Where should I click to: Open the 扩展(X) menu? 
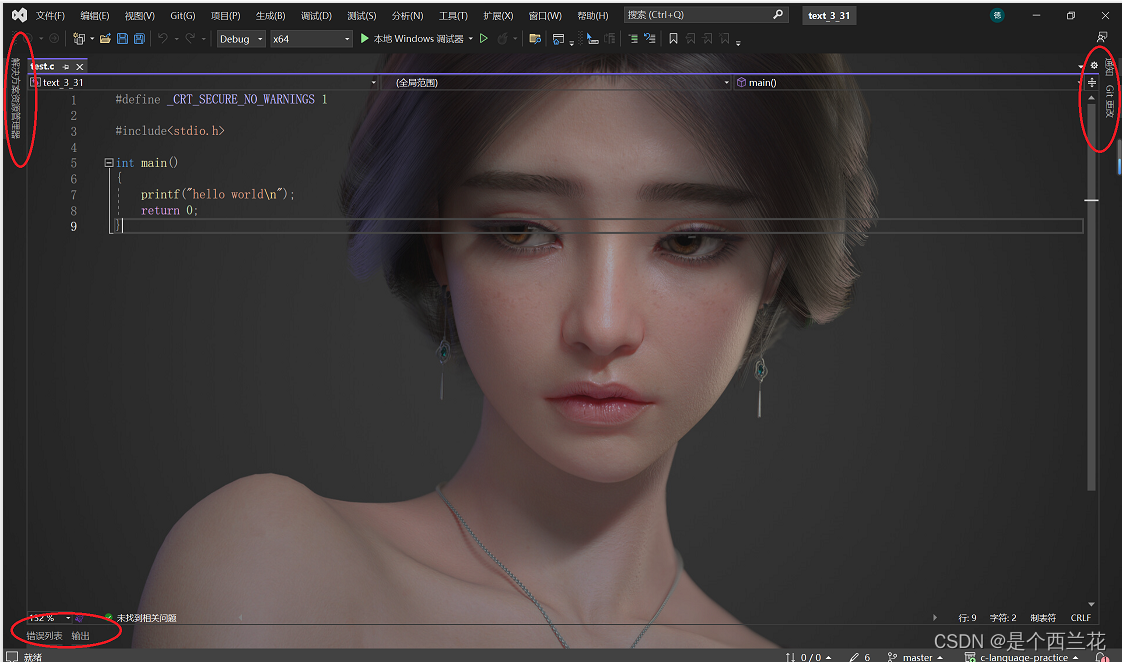pyautogui.click(x=498, y=15)
